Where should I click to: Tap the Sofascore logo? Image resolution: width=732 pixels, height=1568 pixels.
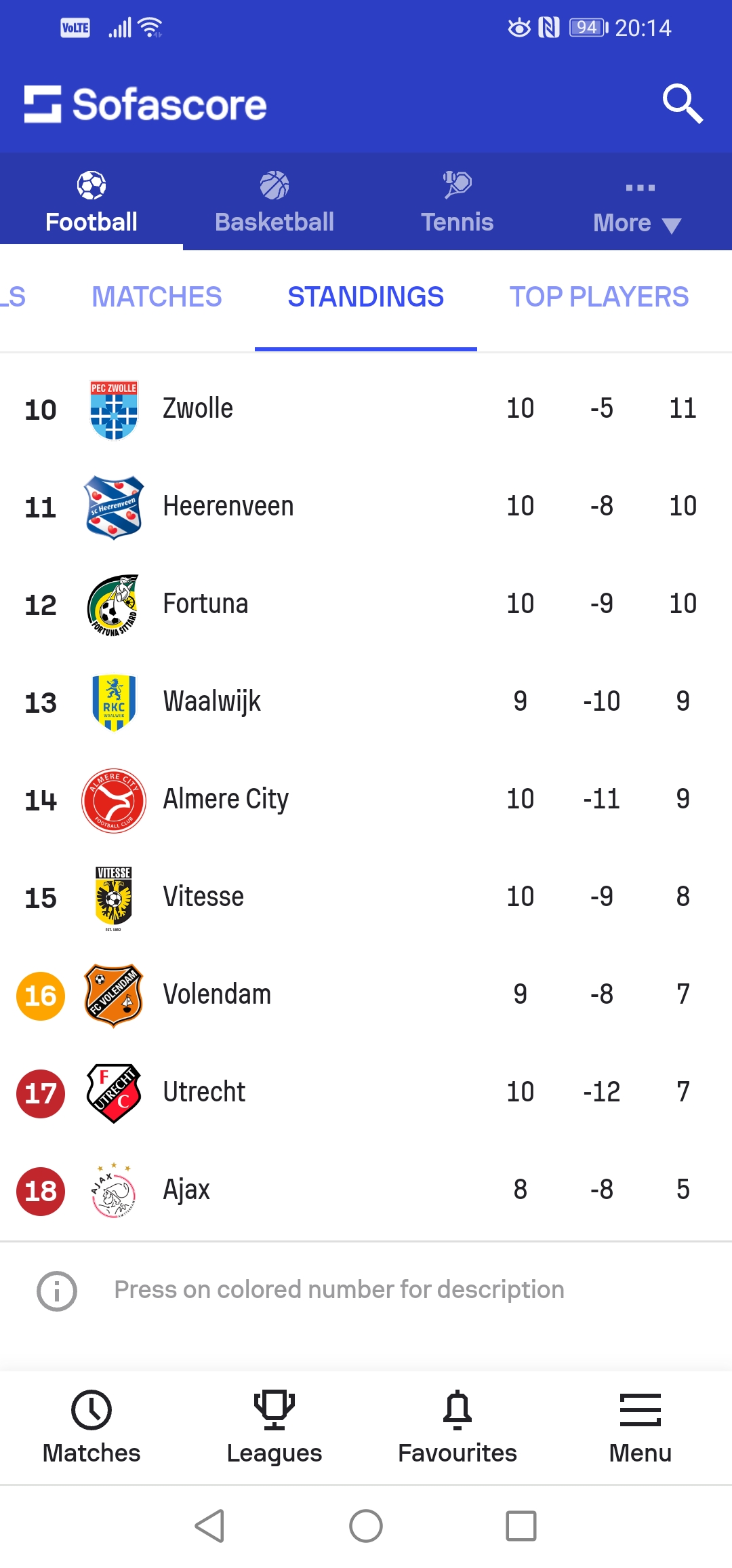click(146, 104)
